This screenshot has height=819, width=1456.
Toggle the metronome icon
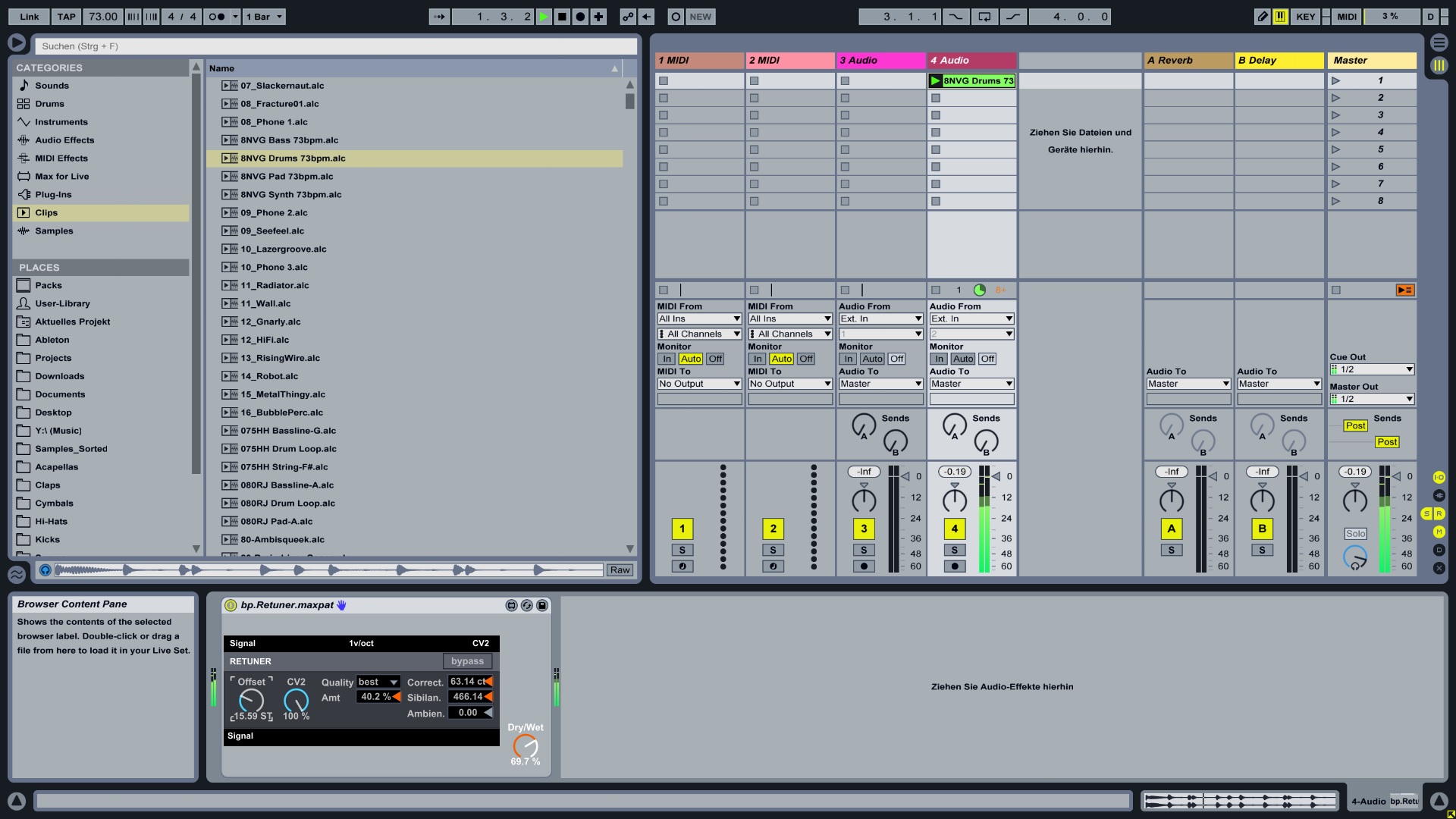coord(217,17)
